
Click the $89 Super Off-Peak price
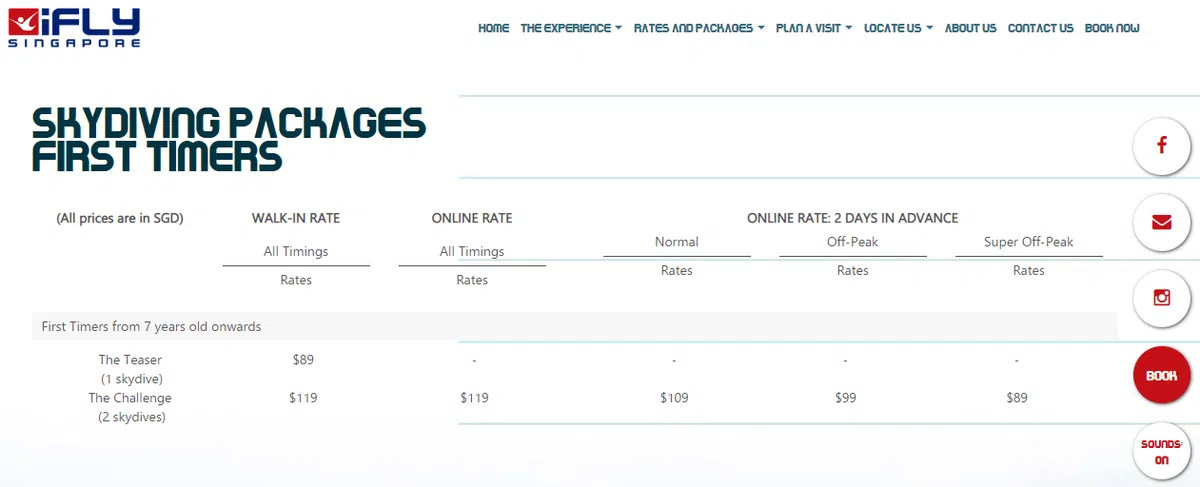click(1016, 398)
